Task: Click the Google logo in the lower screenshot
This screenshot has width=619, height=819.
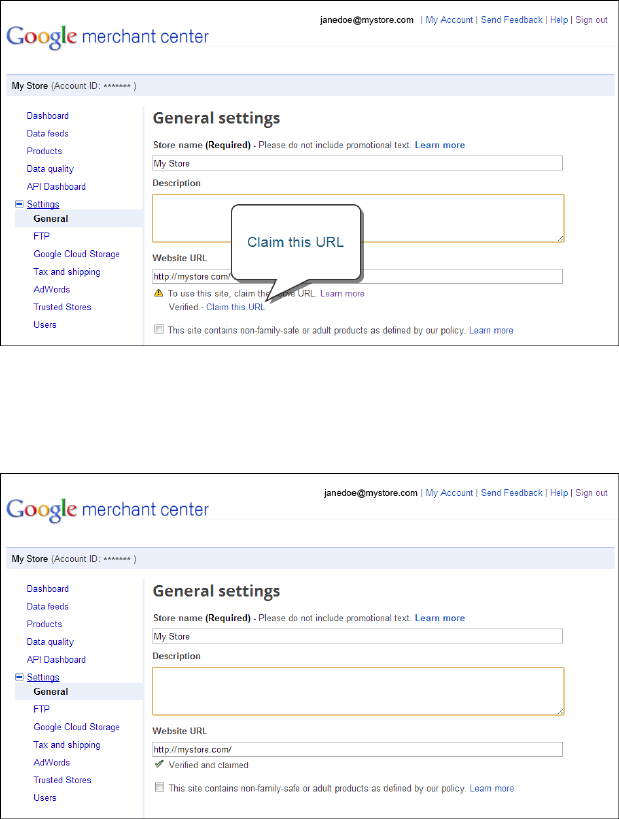Action: 41,510
